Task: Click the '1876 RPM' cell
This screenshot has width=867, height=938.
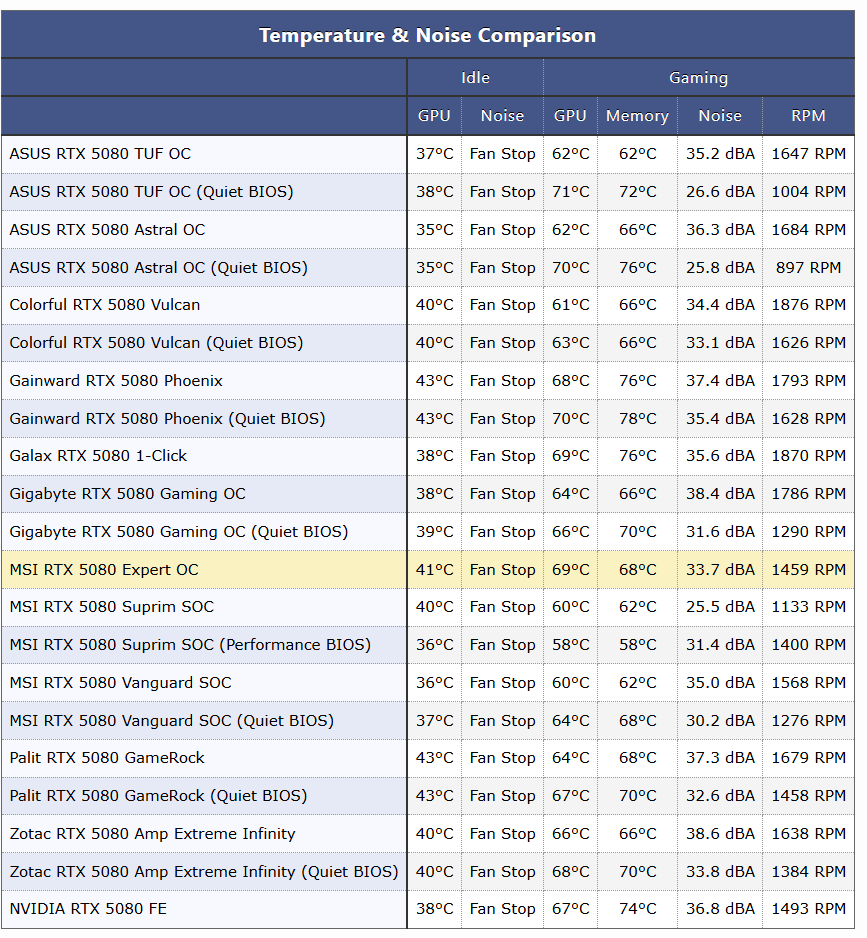Action: (808, 305)
